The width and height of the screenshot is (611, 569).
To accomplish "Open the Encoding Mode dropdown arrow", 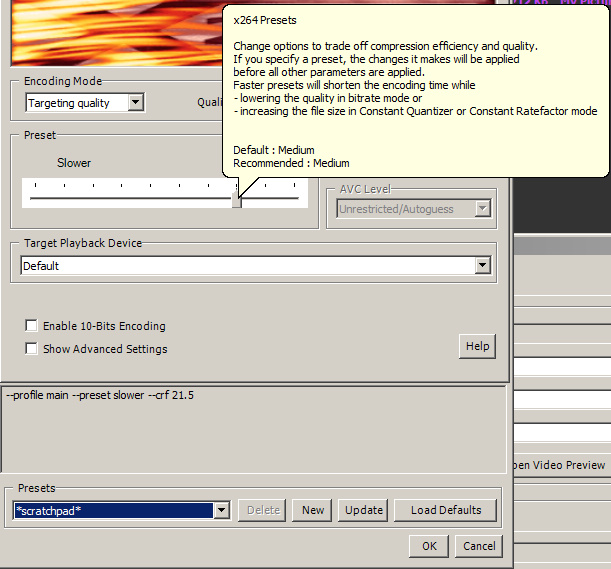I will coord(135,102).
